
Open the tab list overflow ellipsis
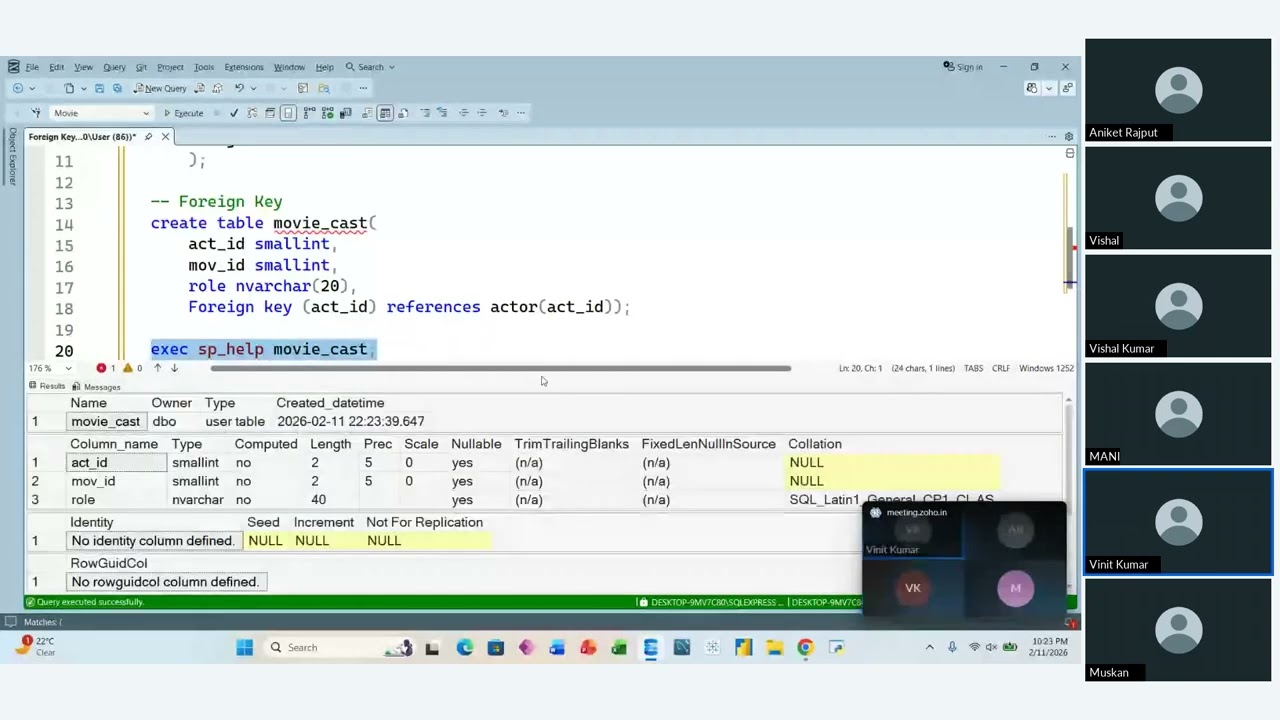pos(1052,137)
